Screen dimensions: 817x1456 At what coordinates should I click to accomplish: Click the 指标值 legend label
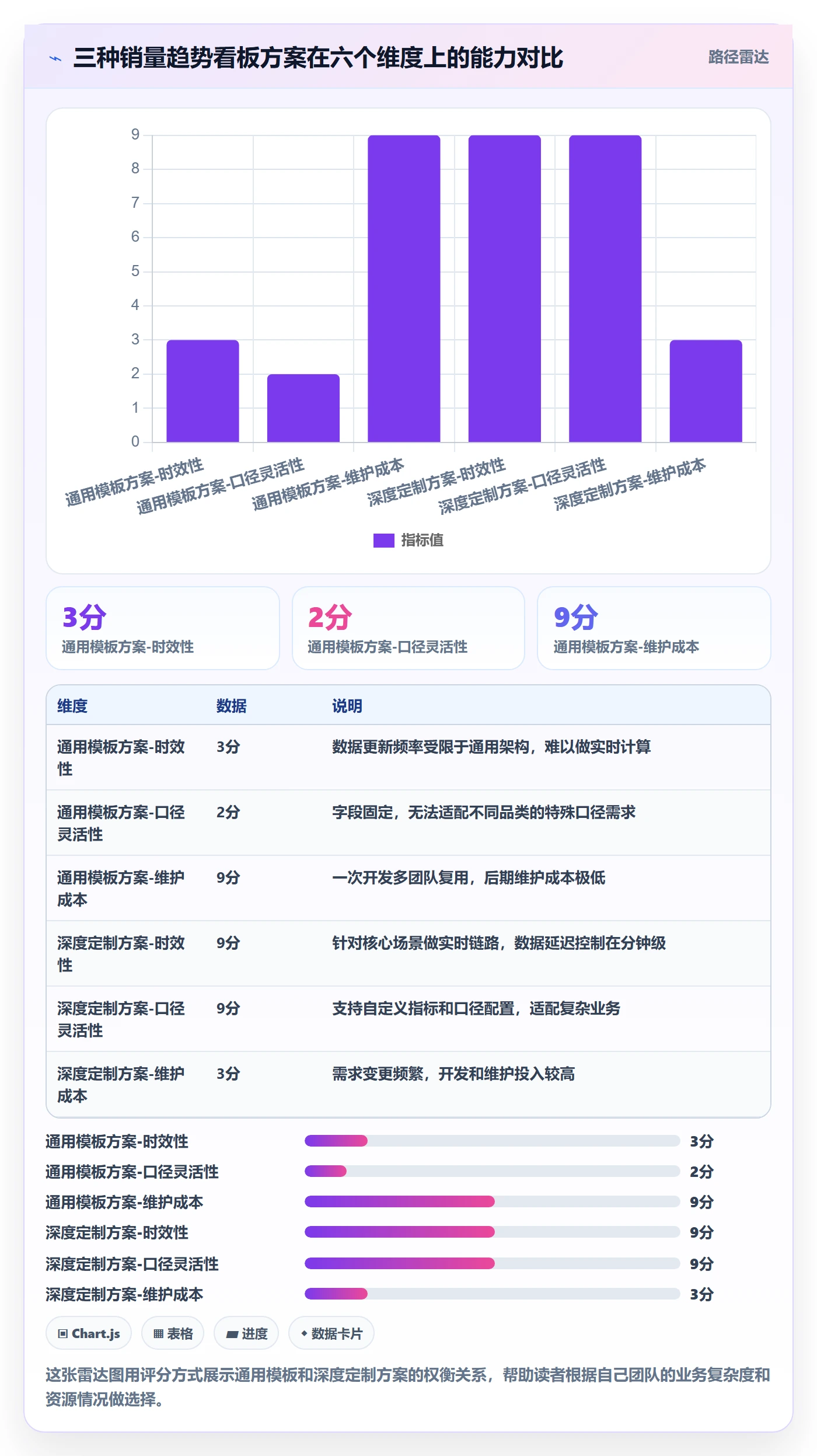click(422, 541)
